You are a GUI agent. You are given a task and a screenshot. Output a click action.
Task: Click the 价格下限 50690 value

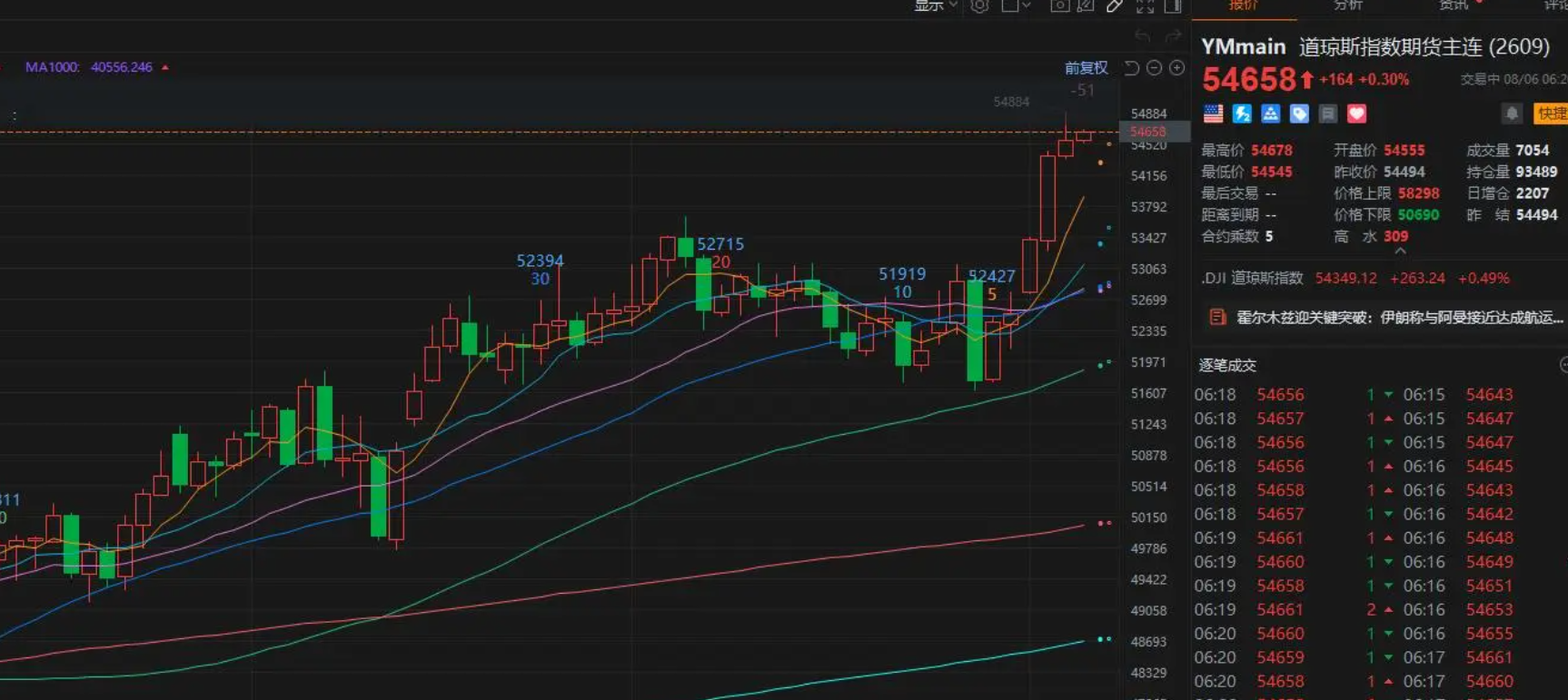click(x=1418, y=215)
